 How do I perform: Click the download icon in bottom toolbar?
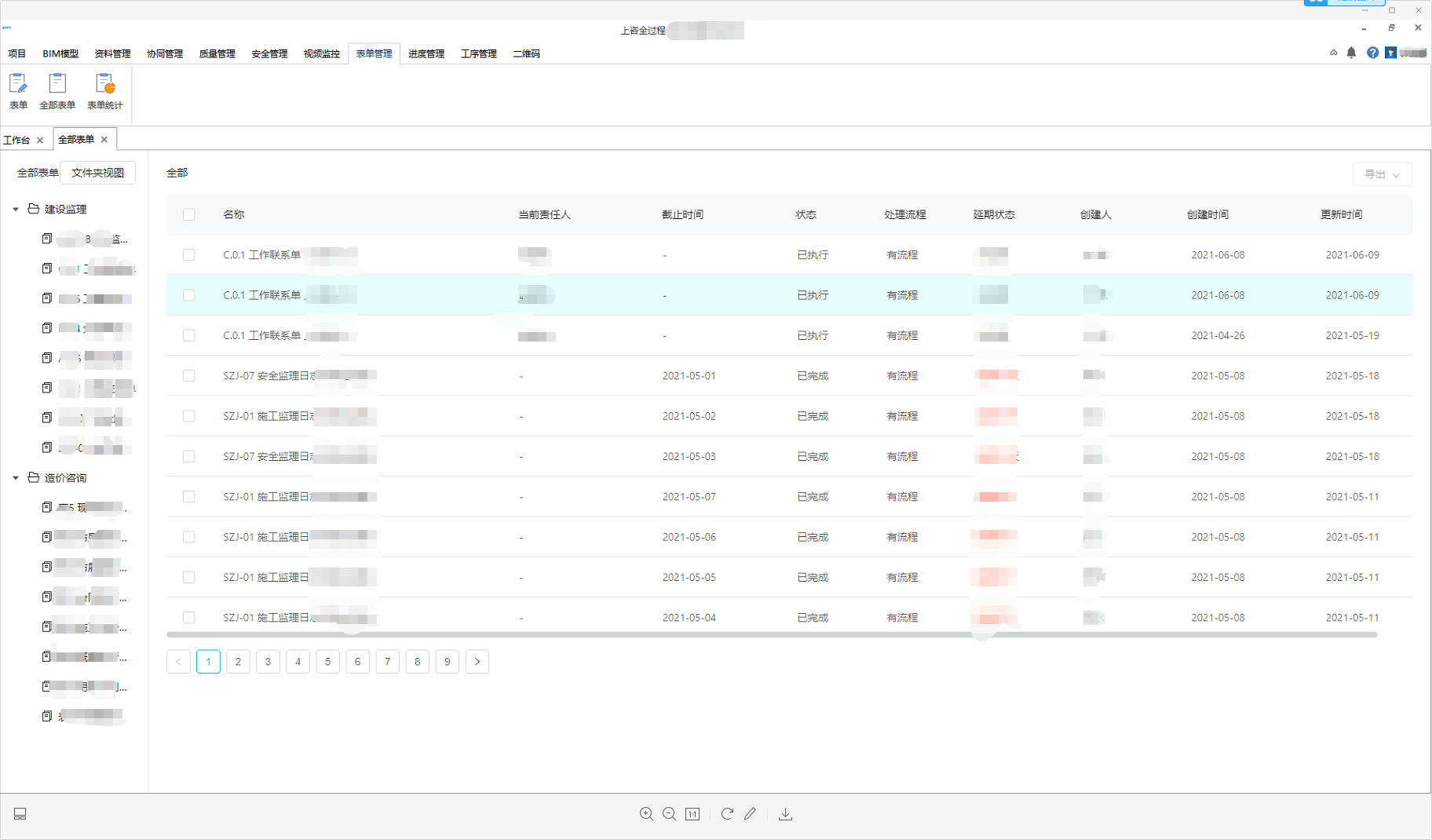tap(785, 814)
